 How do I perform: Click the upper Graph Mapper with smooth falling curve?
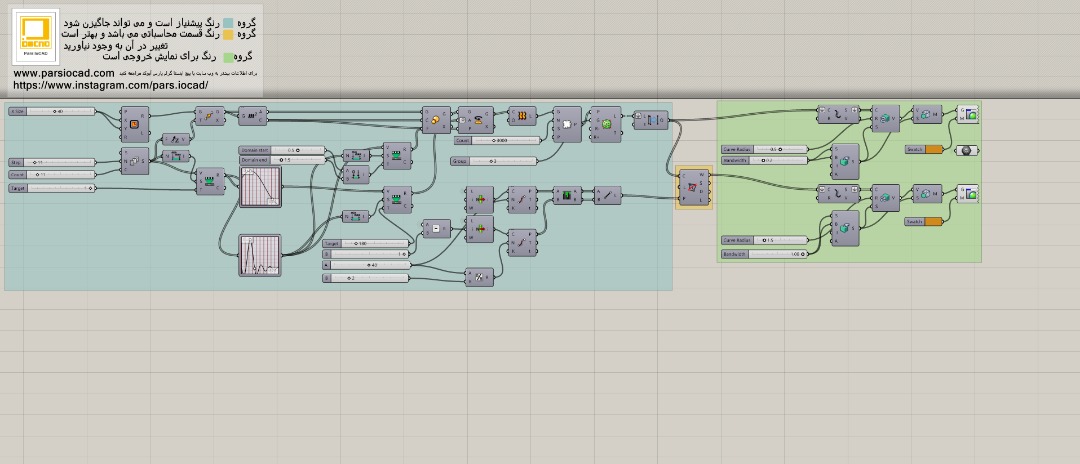(260, 187)
